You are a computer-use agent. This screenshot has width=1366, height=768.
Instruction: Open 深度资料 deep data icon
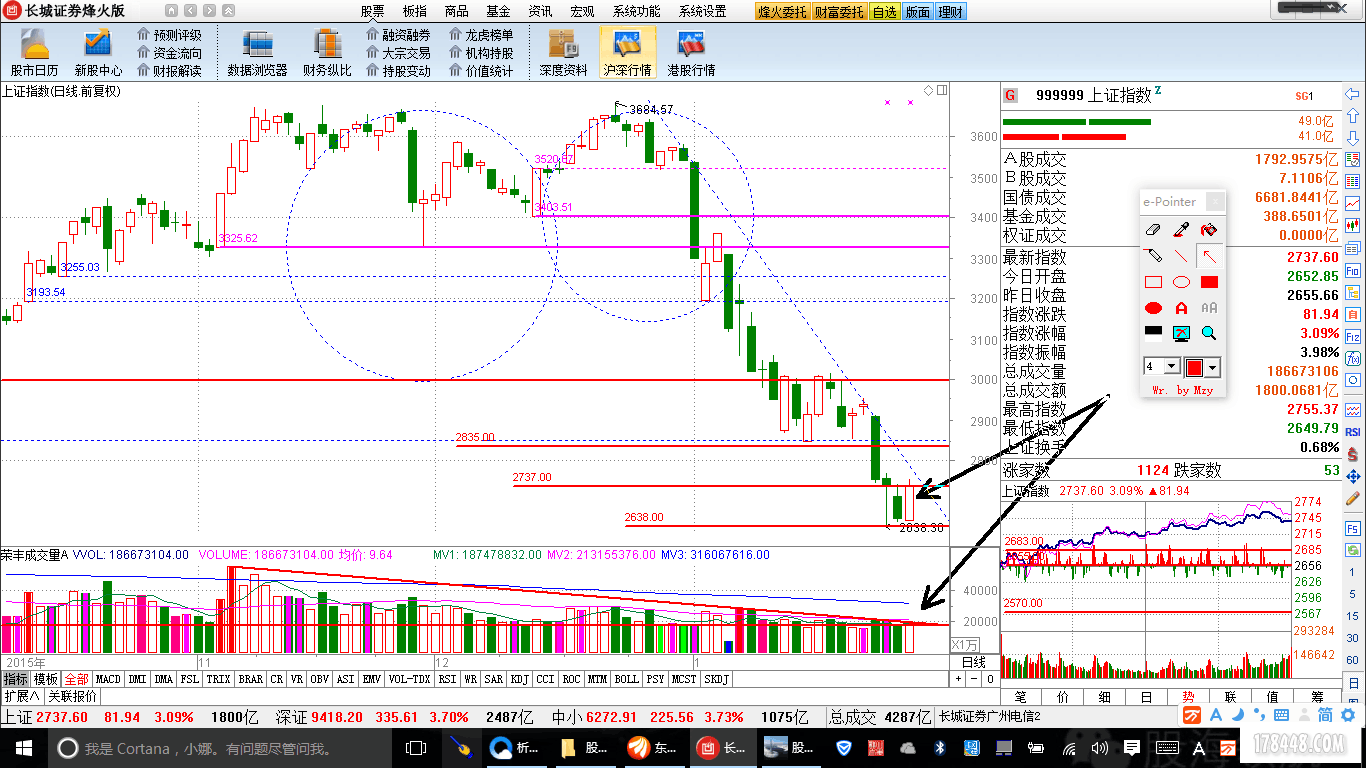tap(564, 50)
